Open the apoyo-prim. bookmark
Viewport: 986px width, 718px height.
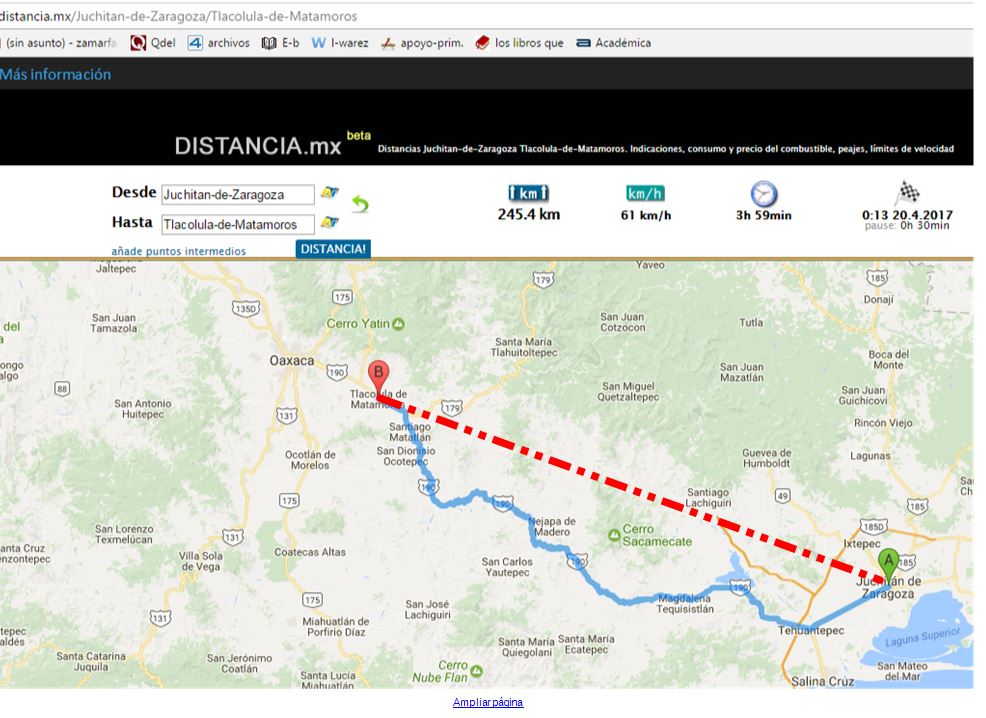422,43
